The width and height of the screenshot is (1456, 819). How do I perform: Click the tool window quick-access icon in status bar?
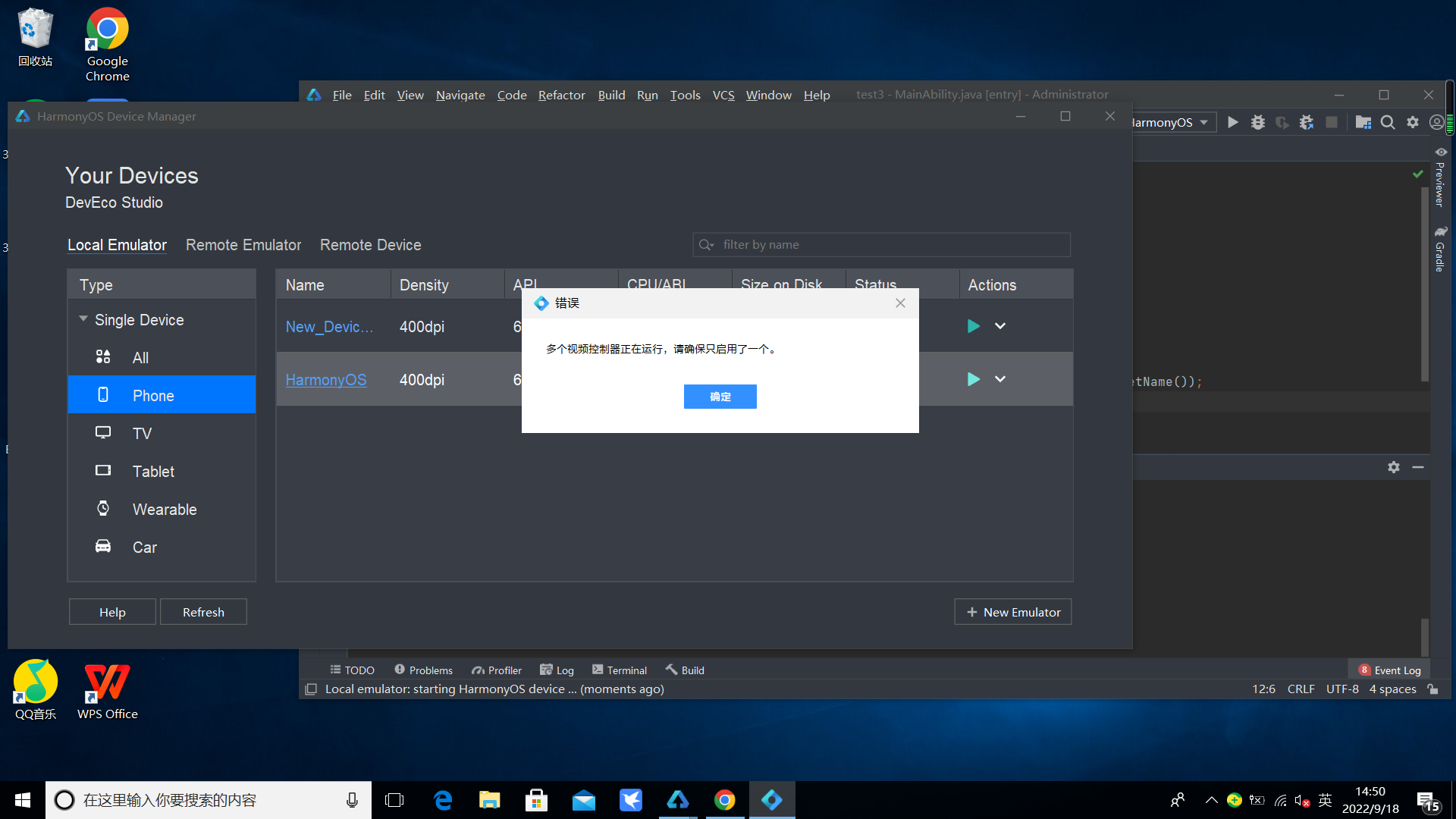[311, 689]
